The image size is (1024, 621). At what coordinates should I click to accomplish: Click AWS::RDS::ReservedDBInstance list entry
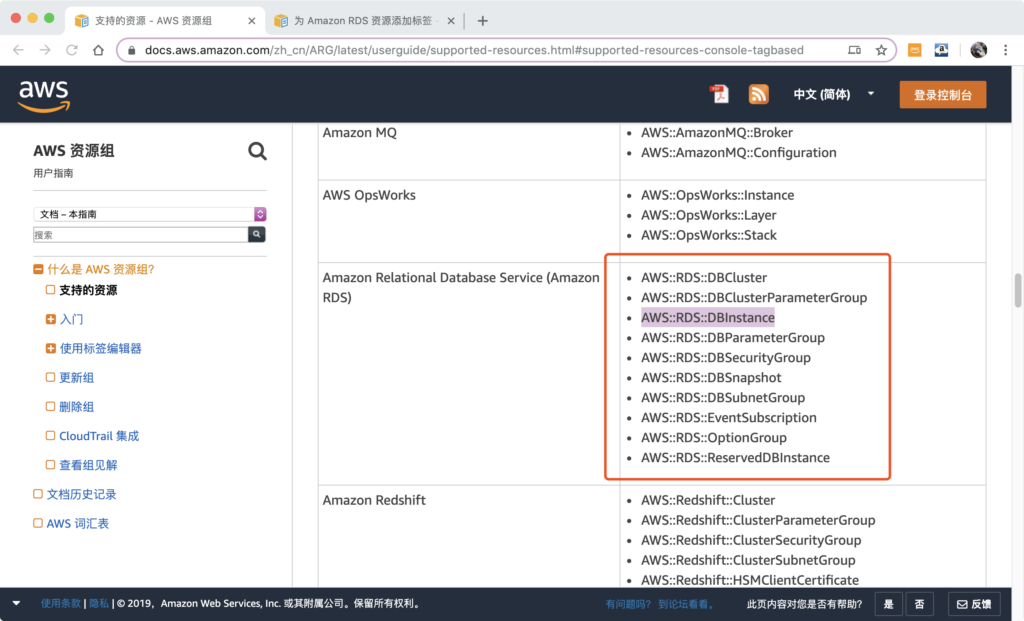735,458
